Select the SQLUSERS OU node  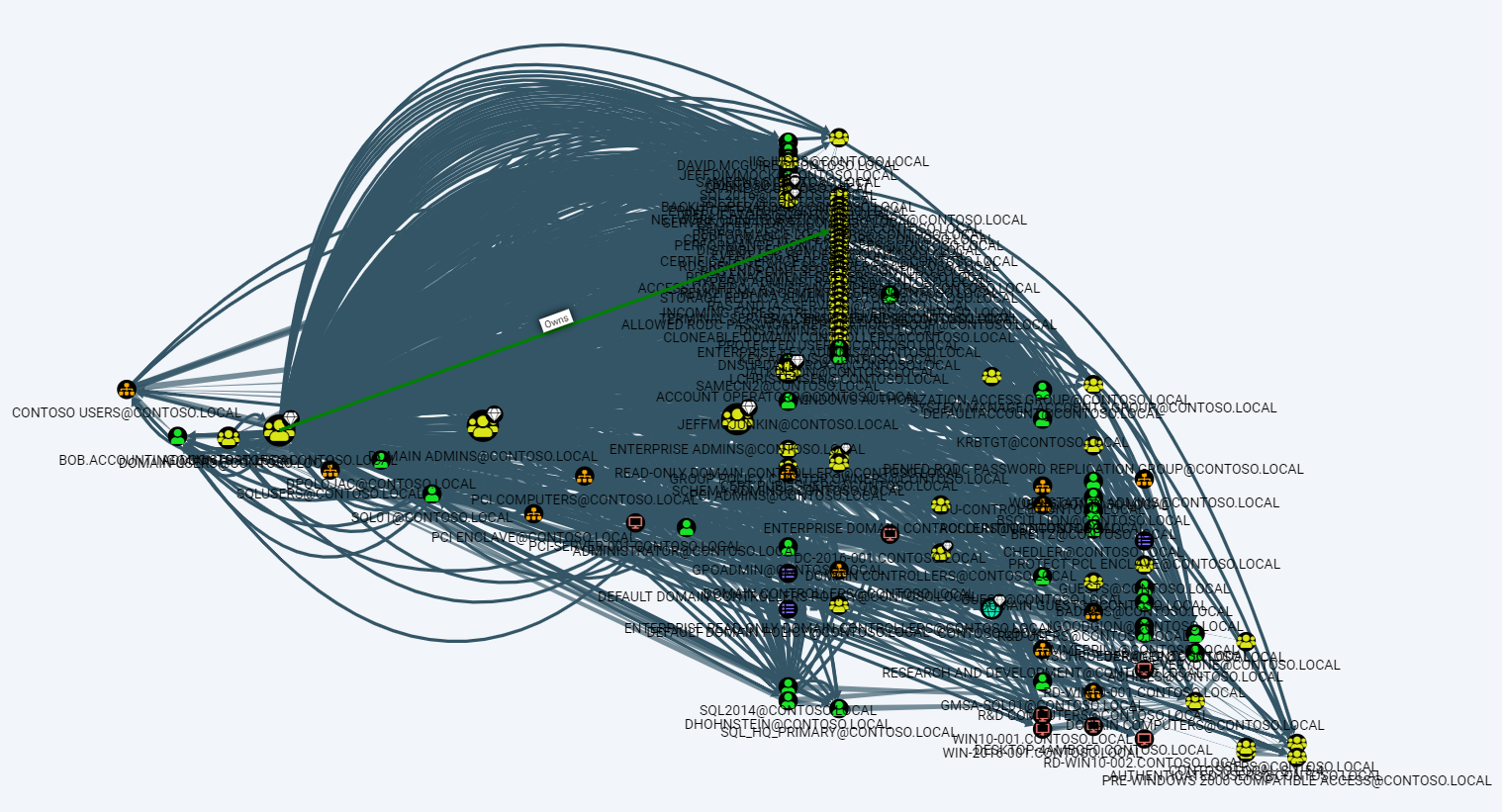[329, 470]
